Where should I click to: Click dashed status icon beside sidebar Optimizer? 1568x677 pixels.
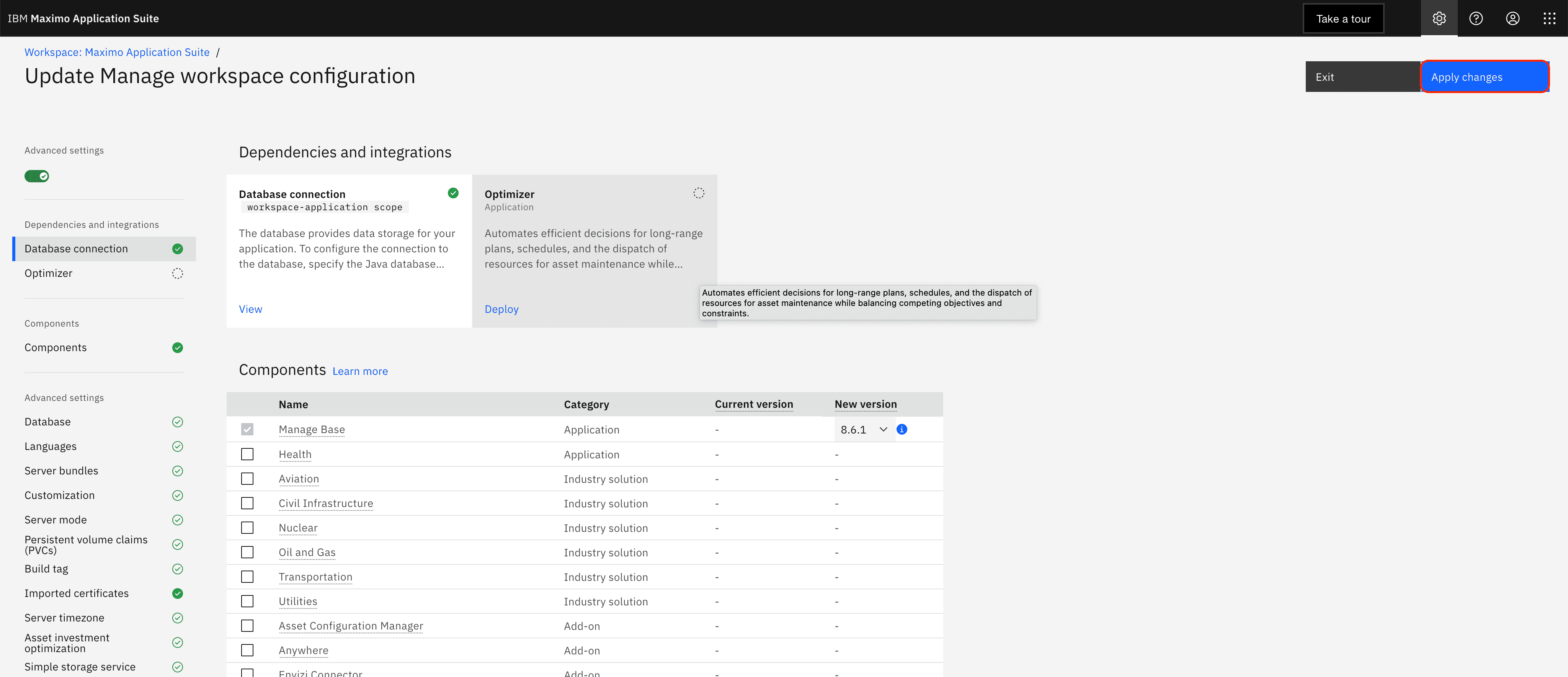click(x=177, y=273)
